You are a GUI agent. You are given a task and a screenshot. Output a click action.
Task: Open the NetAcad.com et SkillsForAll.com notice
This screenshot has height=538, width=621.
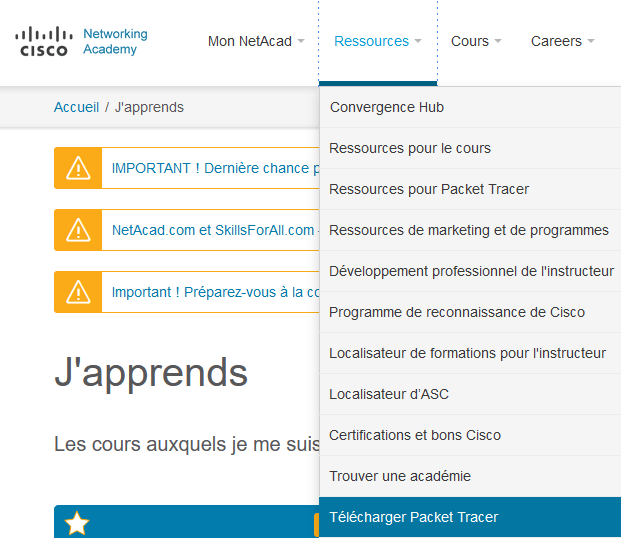[x=215, y=230]
